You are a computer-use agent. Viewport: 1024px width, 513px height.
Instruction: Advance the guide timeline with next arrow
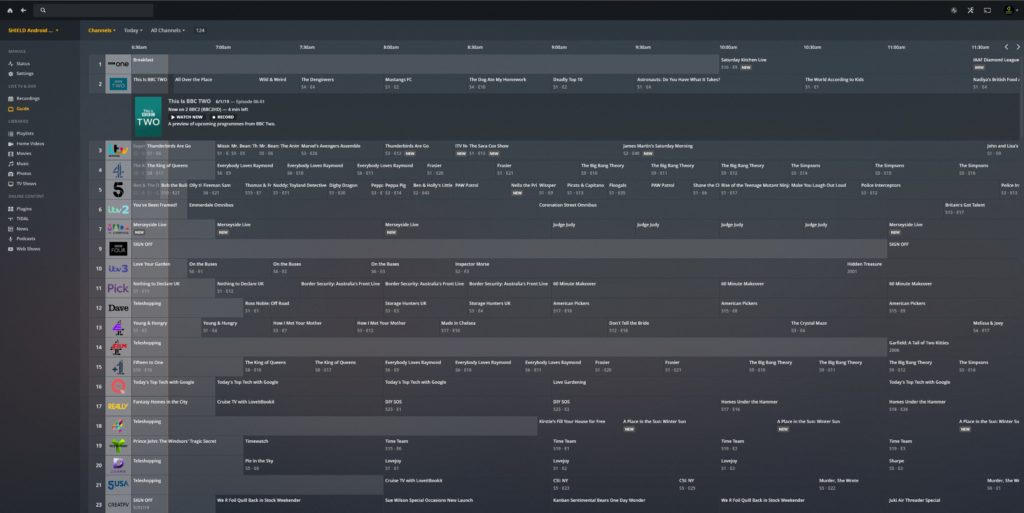[1018, 47]
